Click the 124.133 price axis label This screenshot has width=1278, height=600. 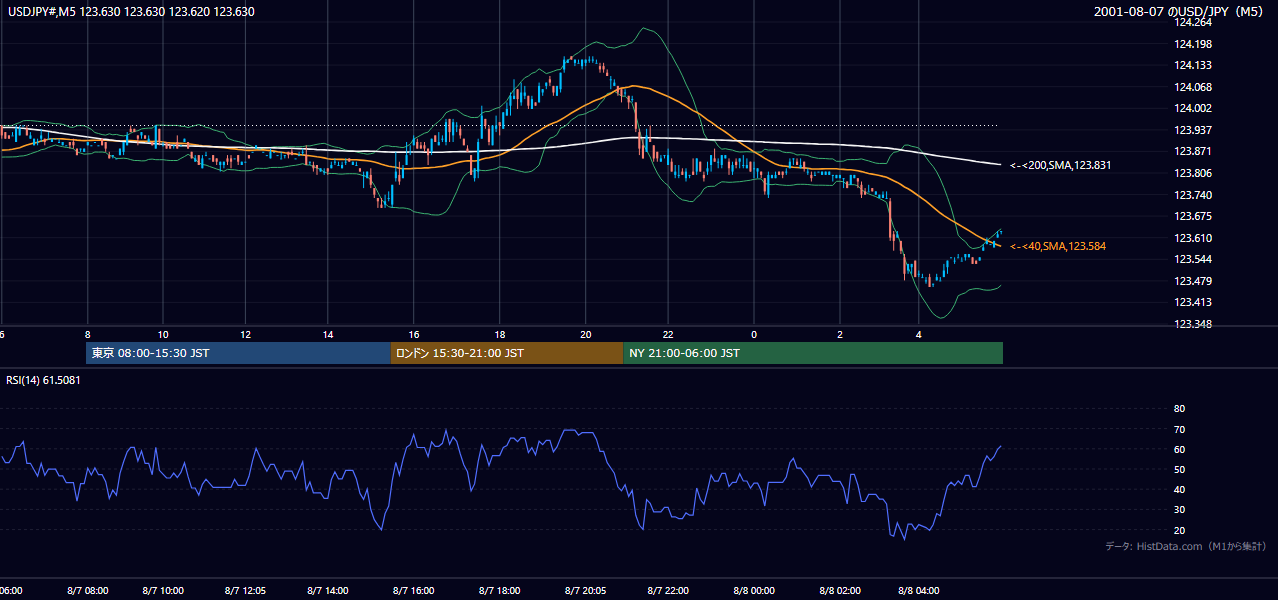1192,65
